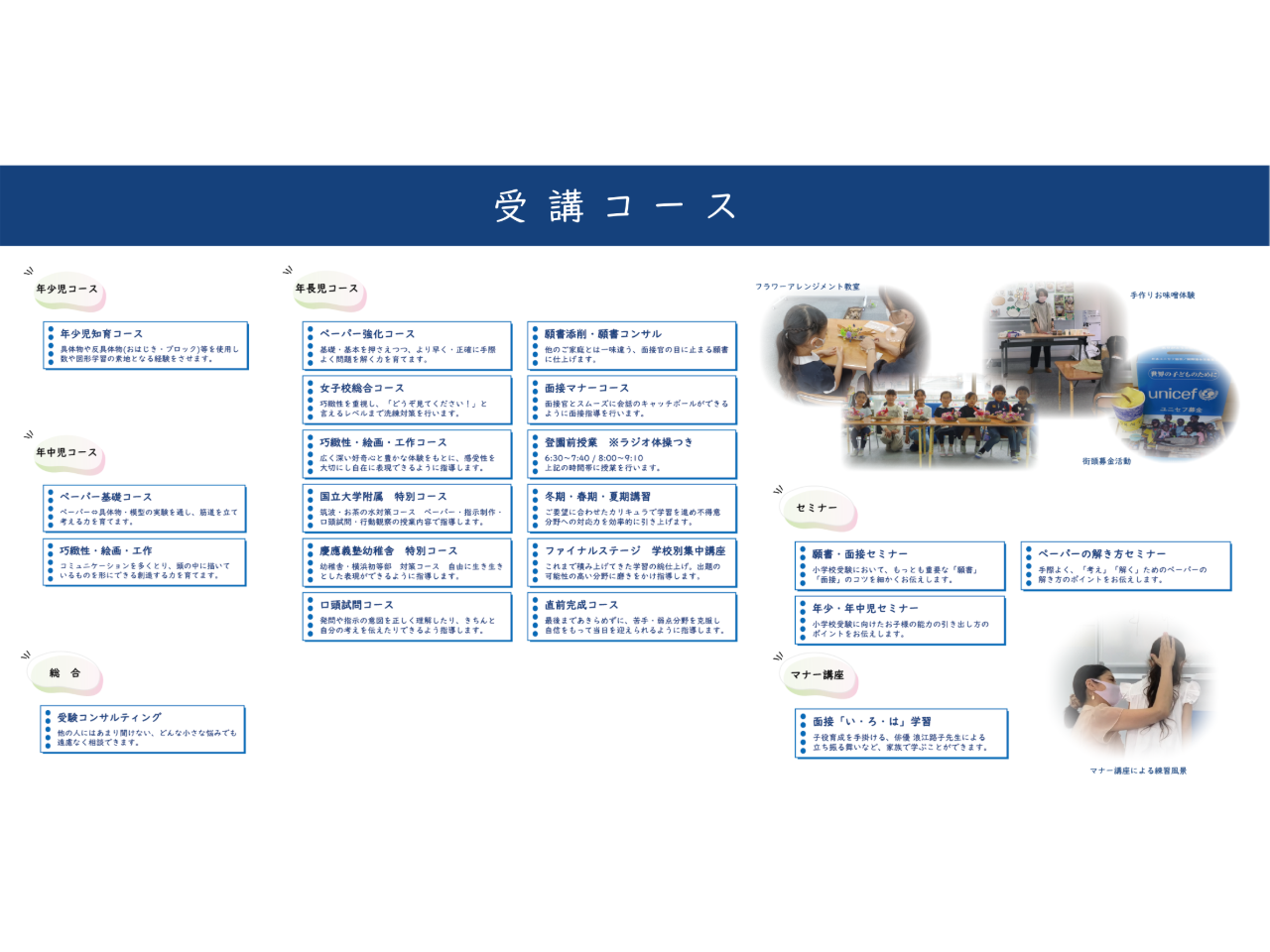
Task: Select the 直前完成コース card
Action: coord(632,617)
